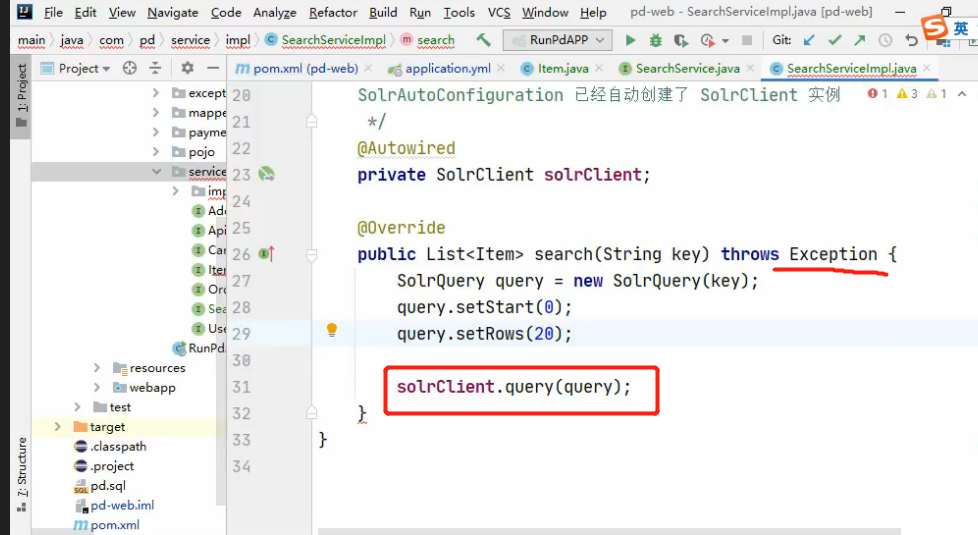Click the collapse all icon in Project panel
978x535 pixels.
(x=155, y=68)
